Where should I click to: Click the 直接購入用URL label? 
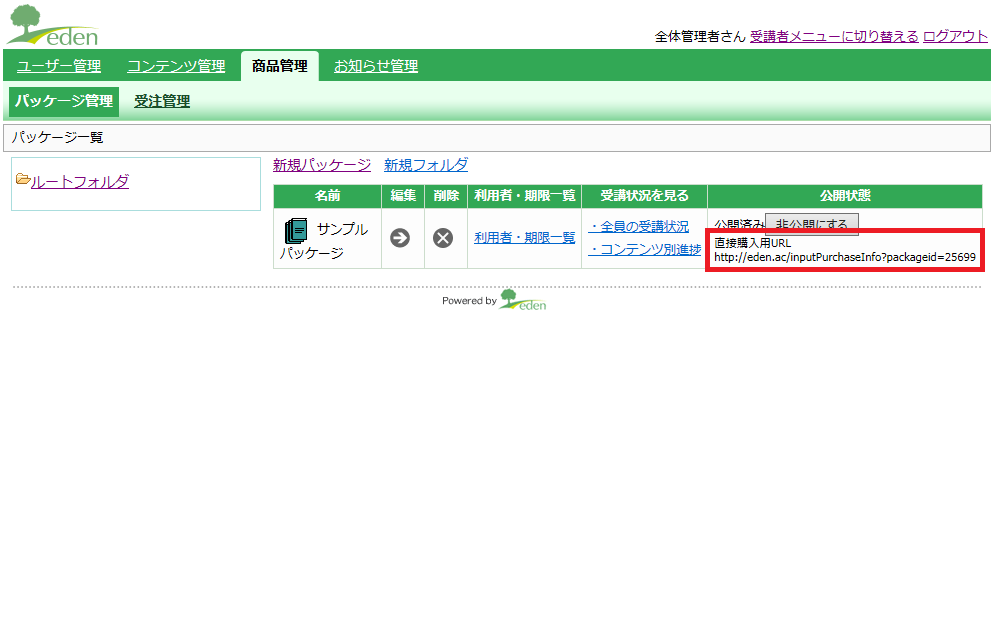(752, 243)
